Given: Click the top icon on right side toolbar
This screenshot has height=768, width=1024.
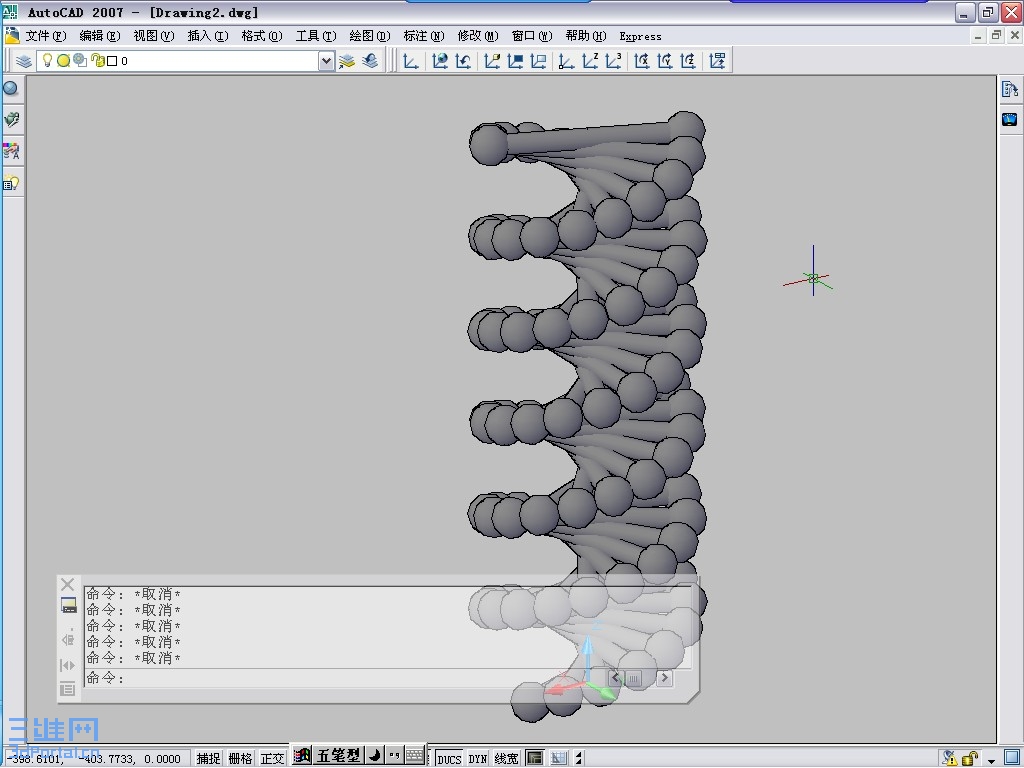Looking at the screenshot, I should pyautogui.click(x=1010, y=89).
